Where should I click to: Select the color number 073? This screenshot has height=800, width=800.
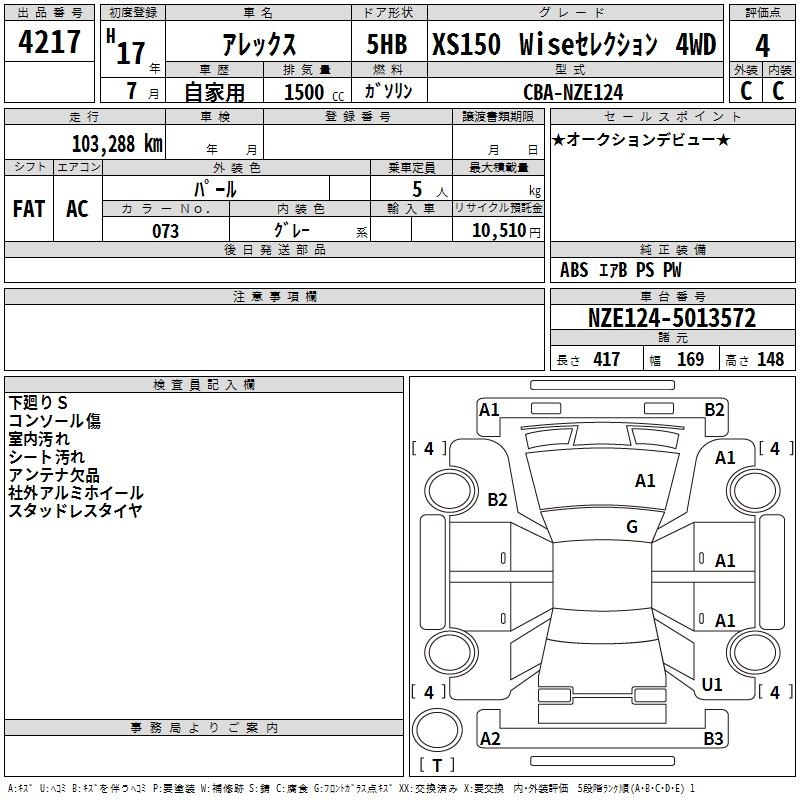pyautogui.click(x=166, y=231)
